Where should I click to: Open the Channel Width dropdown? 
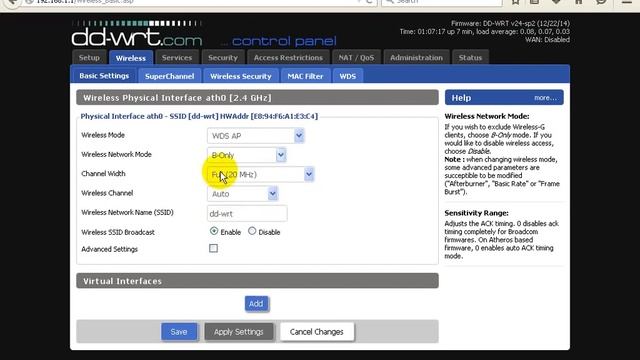click(260, 174)
